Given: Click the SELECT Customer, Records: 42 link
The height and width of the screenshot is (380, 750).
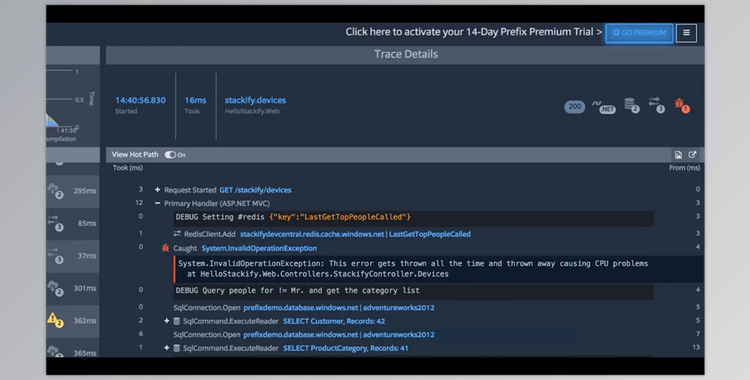Looking at the screenshot, I should tap(334, 321).
